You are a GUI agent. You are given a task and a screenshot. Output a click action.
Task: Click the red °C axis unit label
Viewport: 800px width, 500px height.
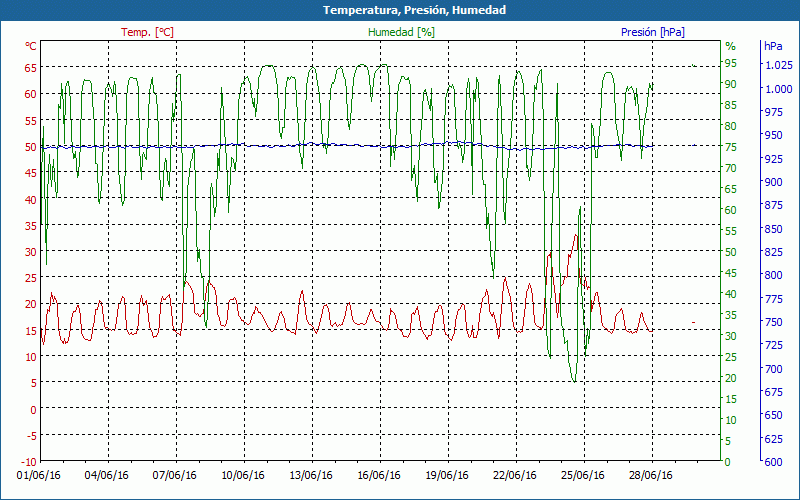[31, 46]
